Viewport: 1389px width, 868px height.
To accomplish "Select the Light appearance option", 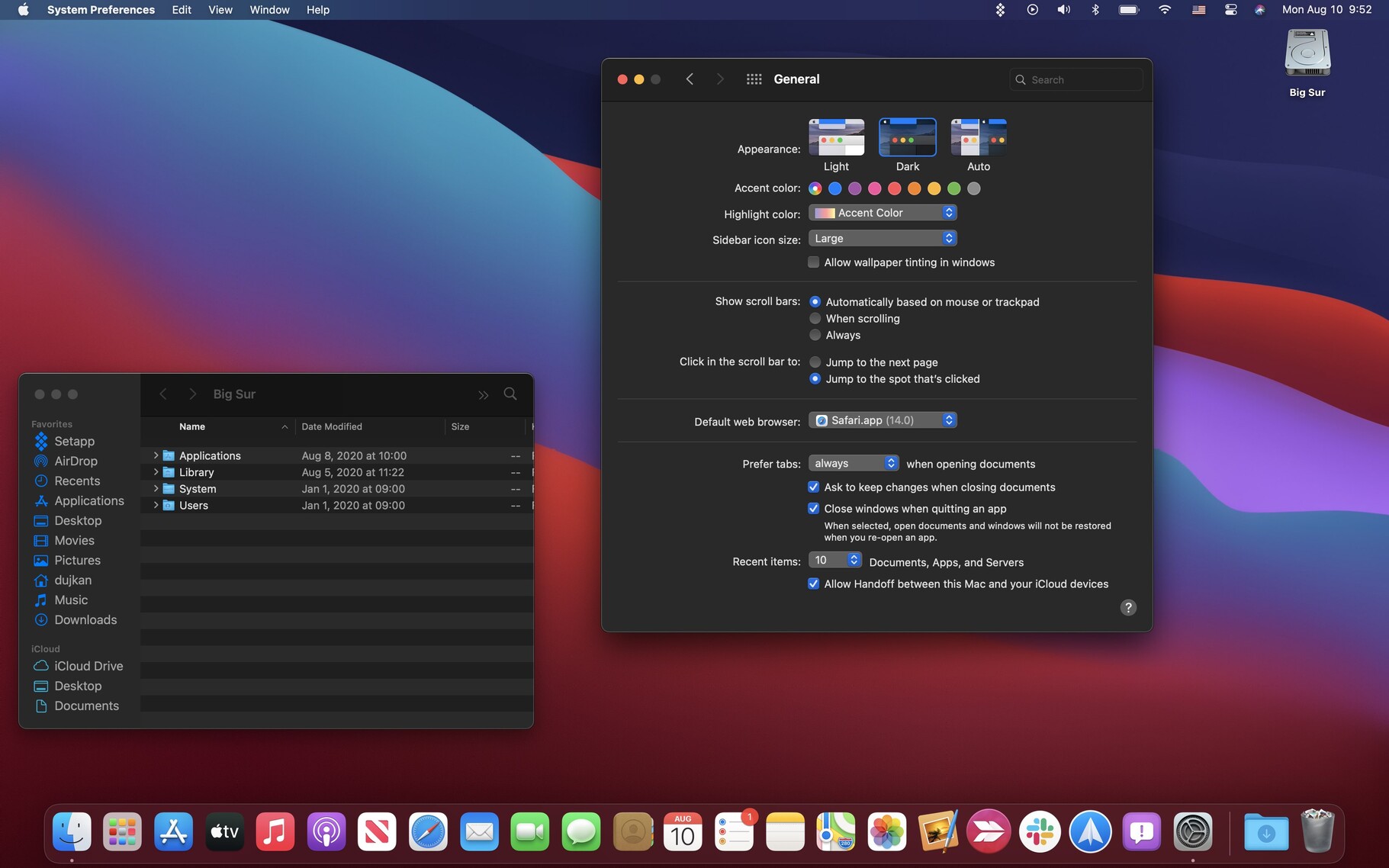I will pos(836,137).
